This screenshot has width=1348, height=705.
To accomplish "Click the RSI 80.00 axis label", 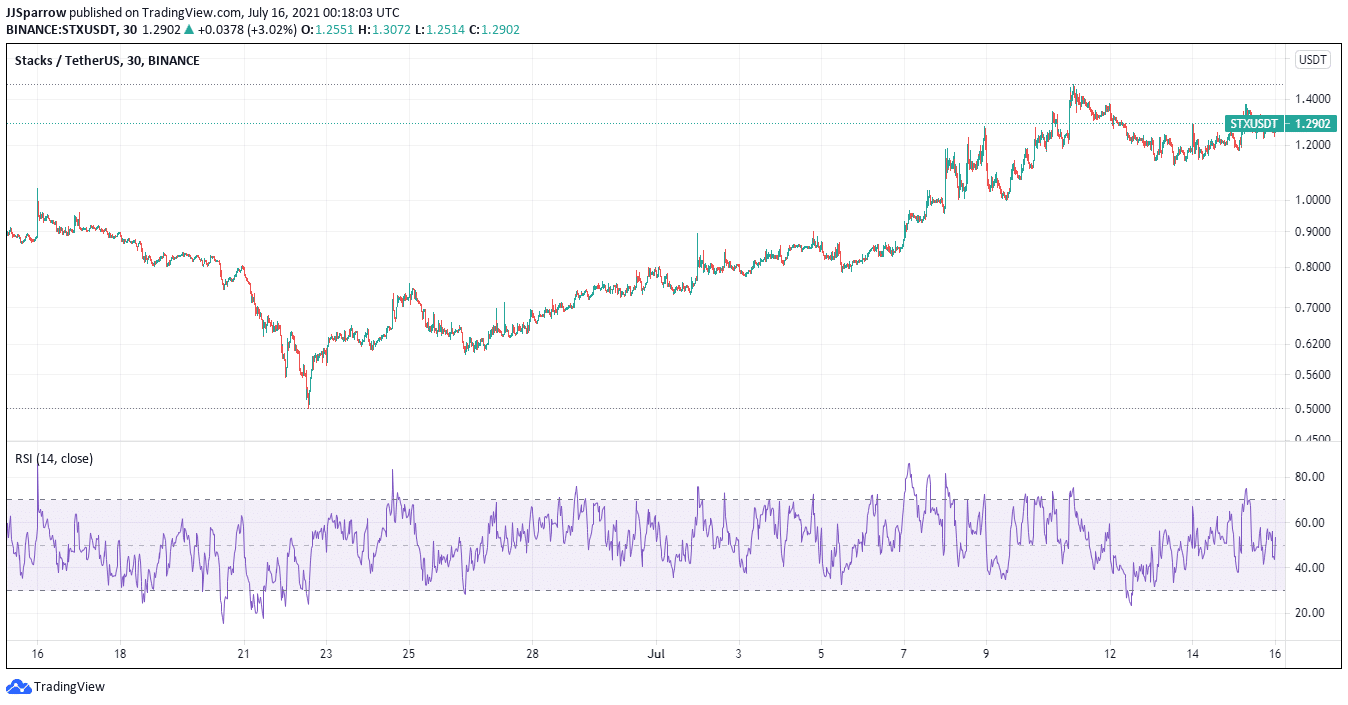I will (1310, 477).
